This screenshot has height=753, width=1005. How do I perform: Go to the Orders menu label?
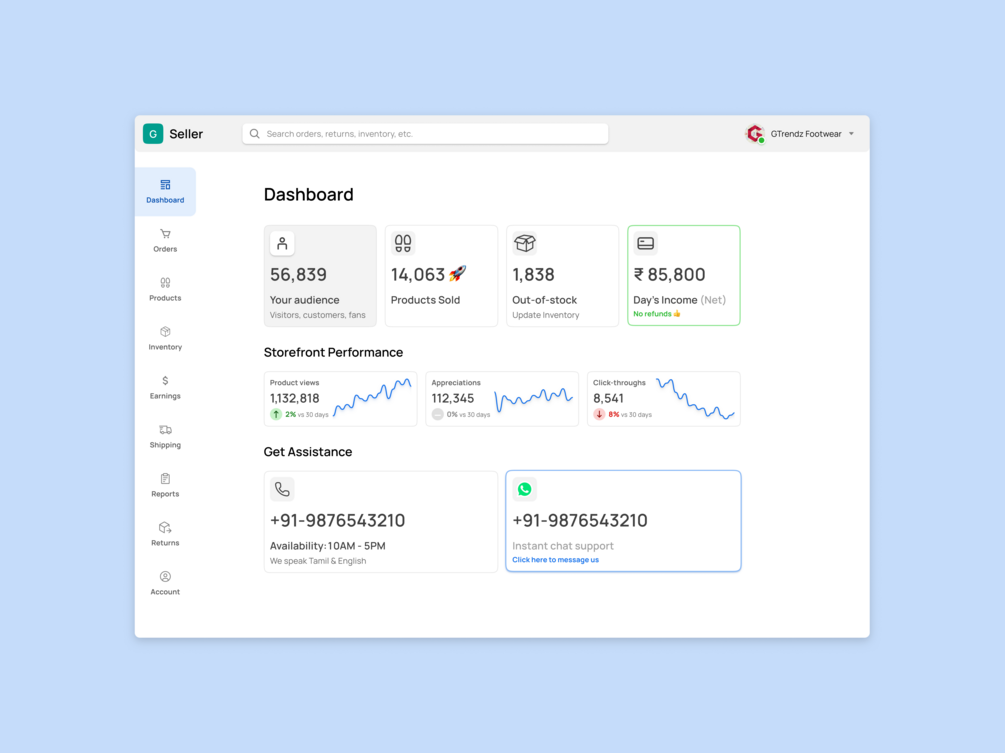165,249
